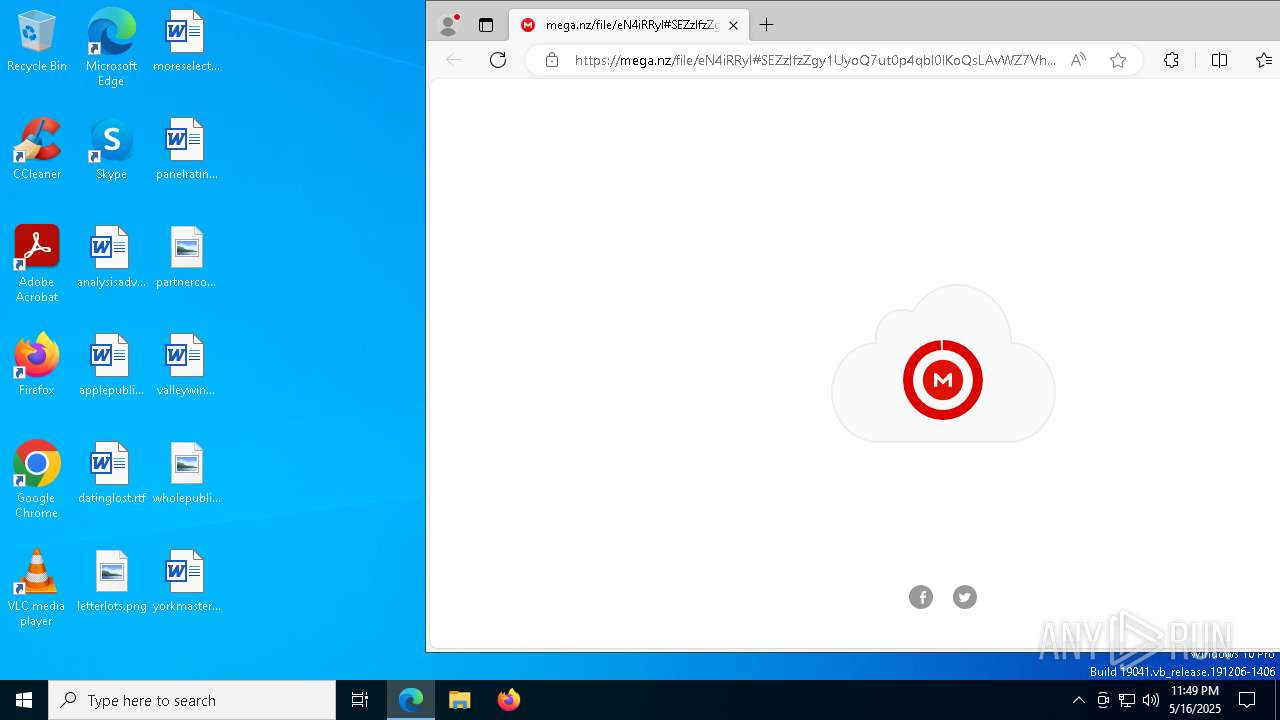Screen dimensions: 1280x720
Task: Open Firefox from taskbar
Action: pos(509,700)
